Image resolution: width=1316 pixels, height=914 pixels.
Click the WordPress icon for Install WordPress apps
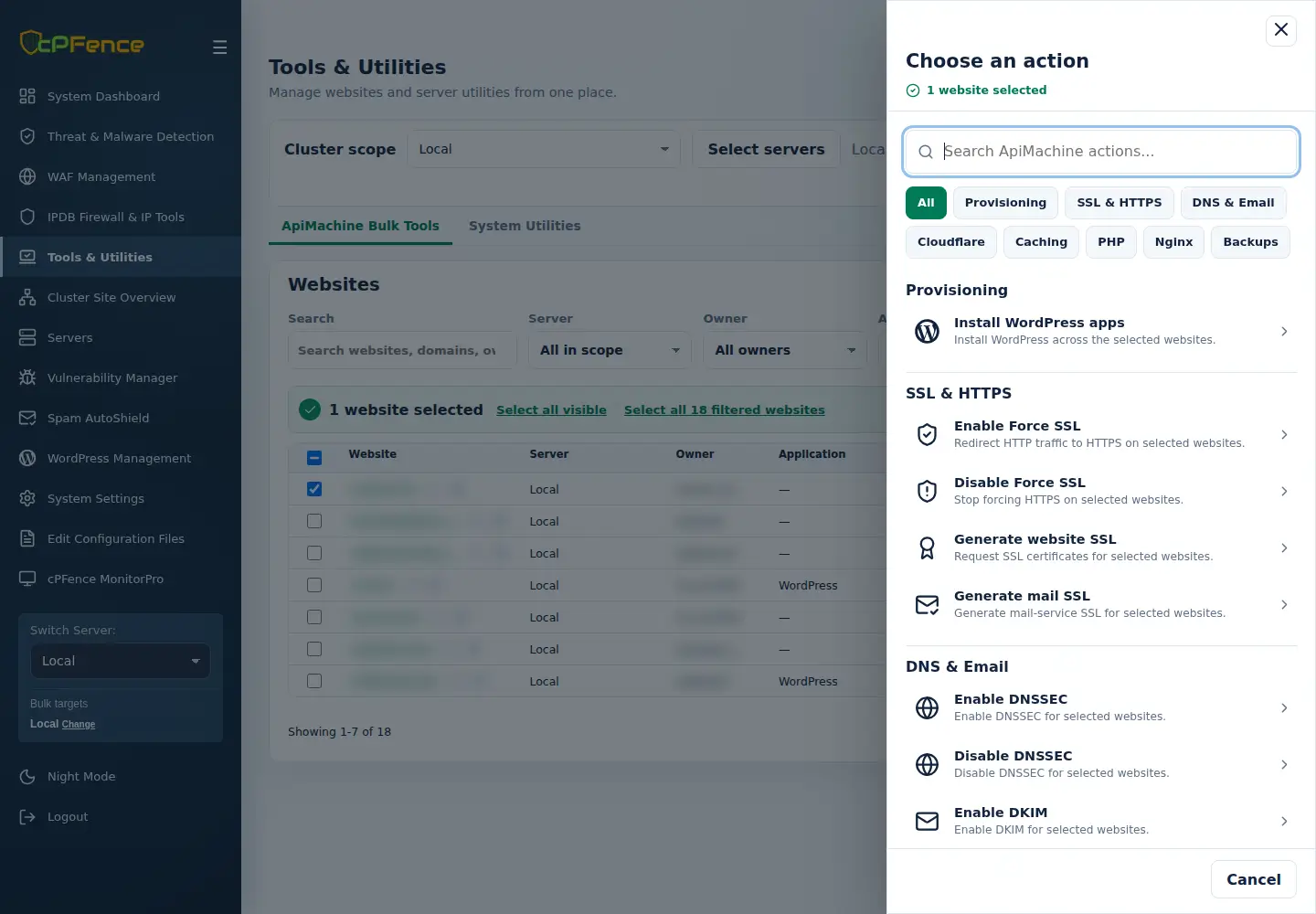[927, 331]
